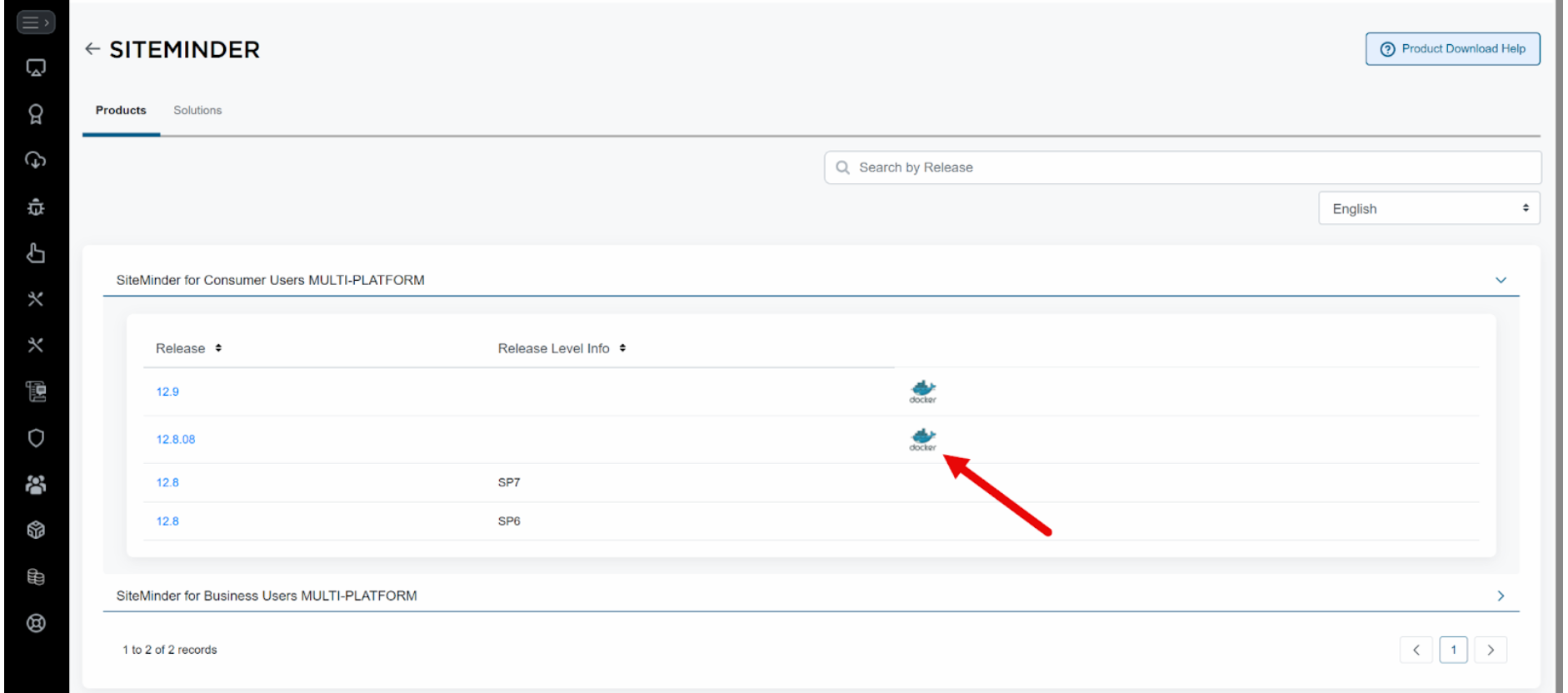
Task: Open release 12.9 link
Action: point(167,391)
